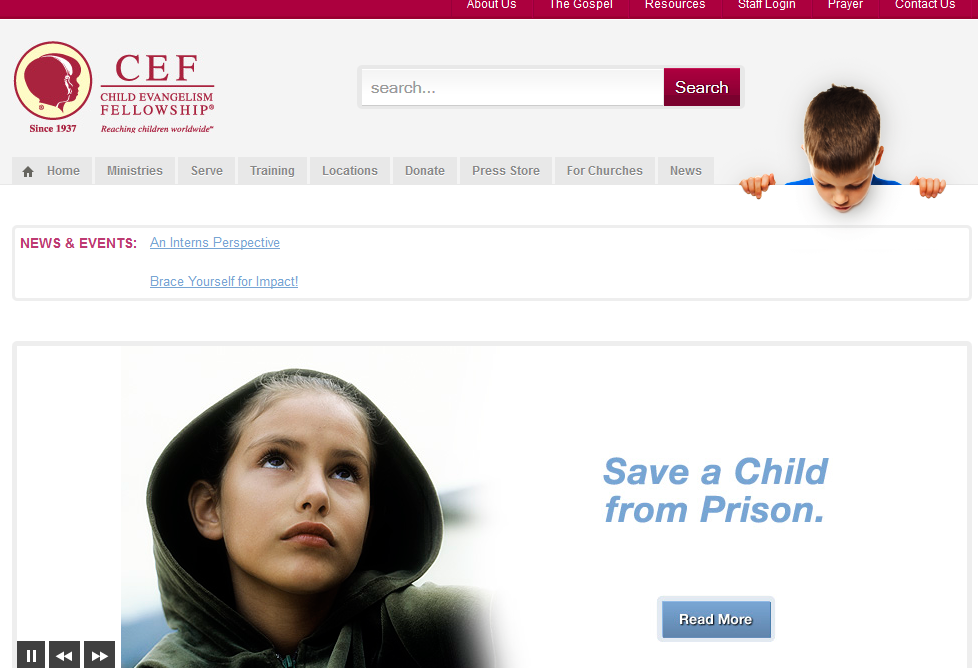Go to the For Churches tab
Screen dimensions: 978x668
coord(604,171)
